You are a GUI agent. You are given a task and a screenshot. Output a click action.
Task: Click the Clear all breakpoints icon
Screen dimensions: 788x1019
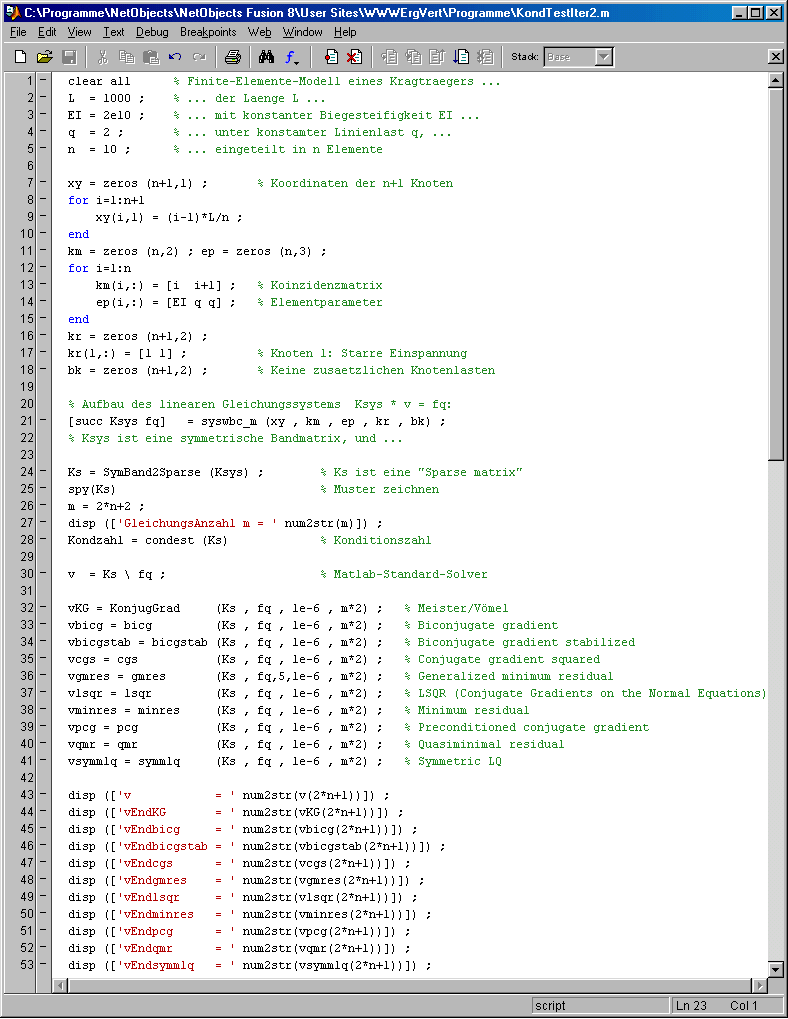(354, 57)
